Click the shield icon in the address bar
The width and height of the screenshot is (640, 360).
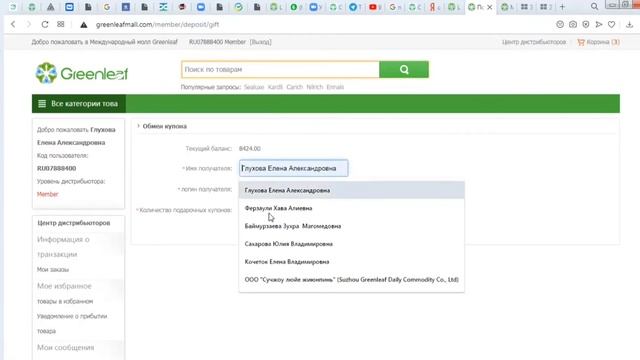586,24
